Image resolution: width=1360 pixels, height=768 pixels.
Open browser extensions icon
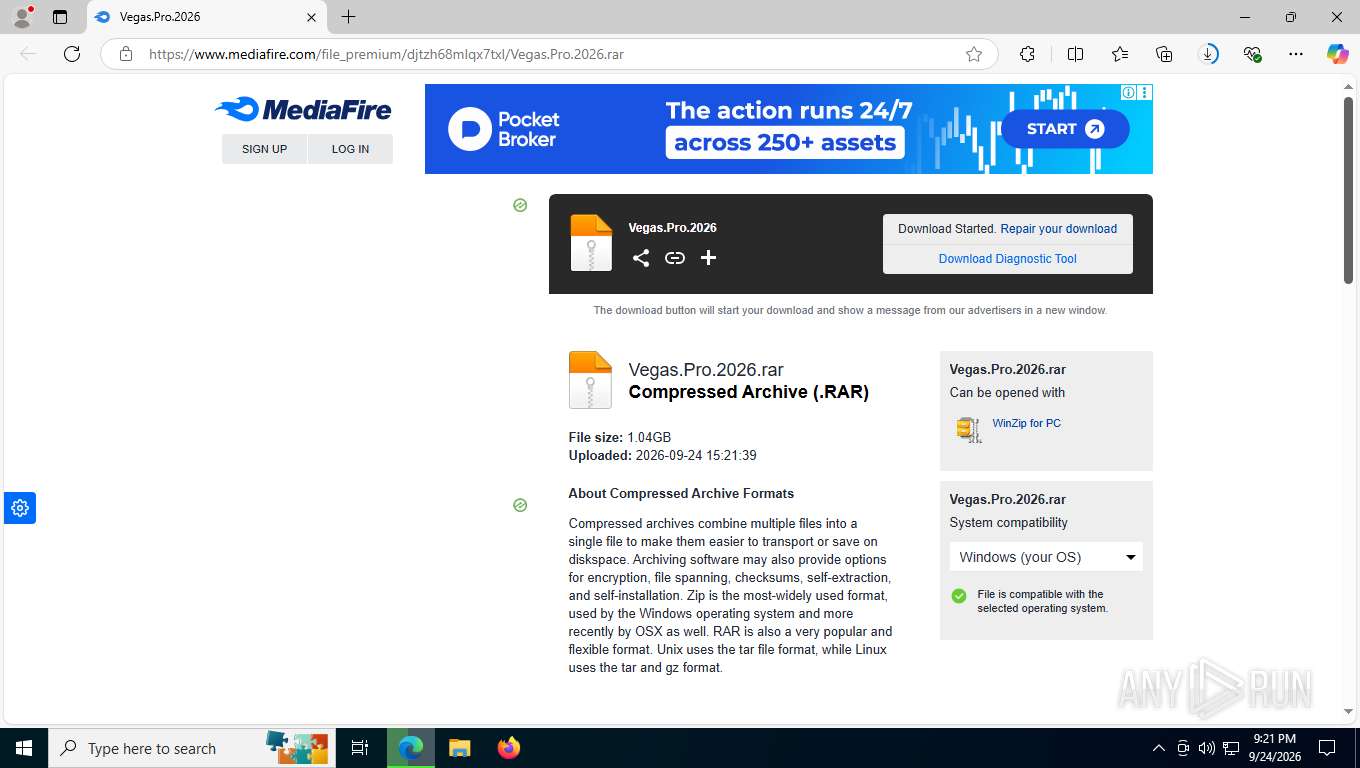(1027, 54)
